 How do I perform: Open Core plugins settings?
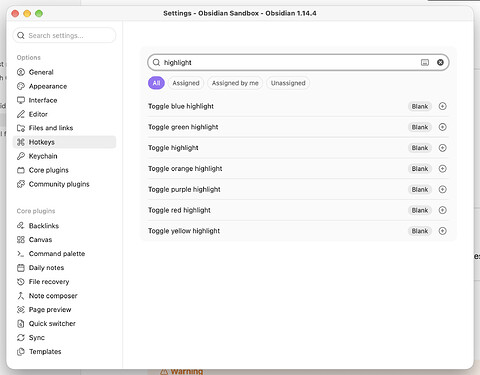(64, 170)
